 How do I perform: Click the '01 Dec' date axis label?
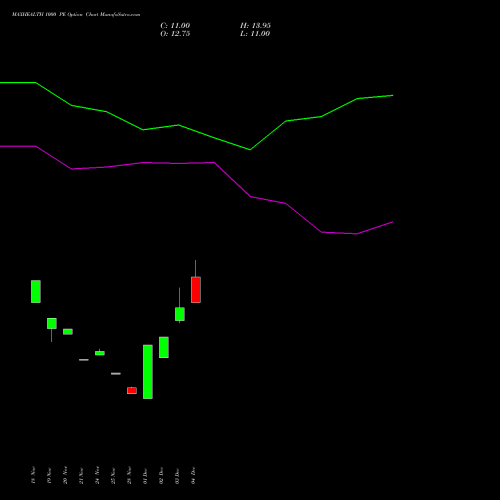click(145, 475)
